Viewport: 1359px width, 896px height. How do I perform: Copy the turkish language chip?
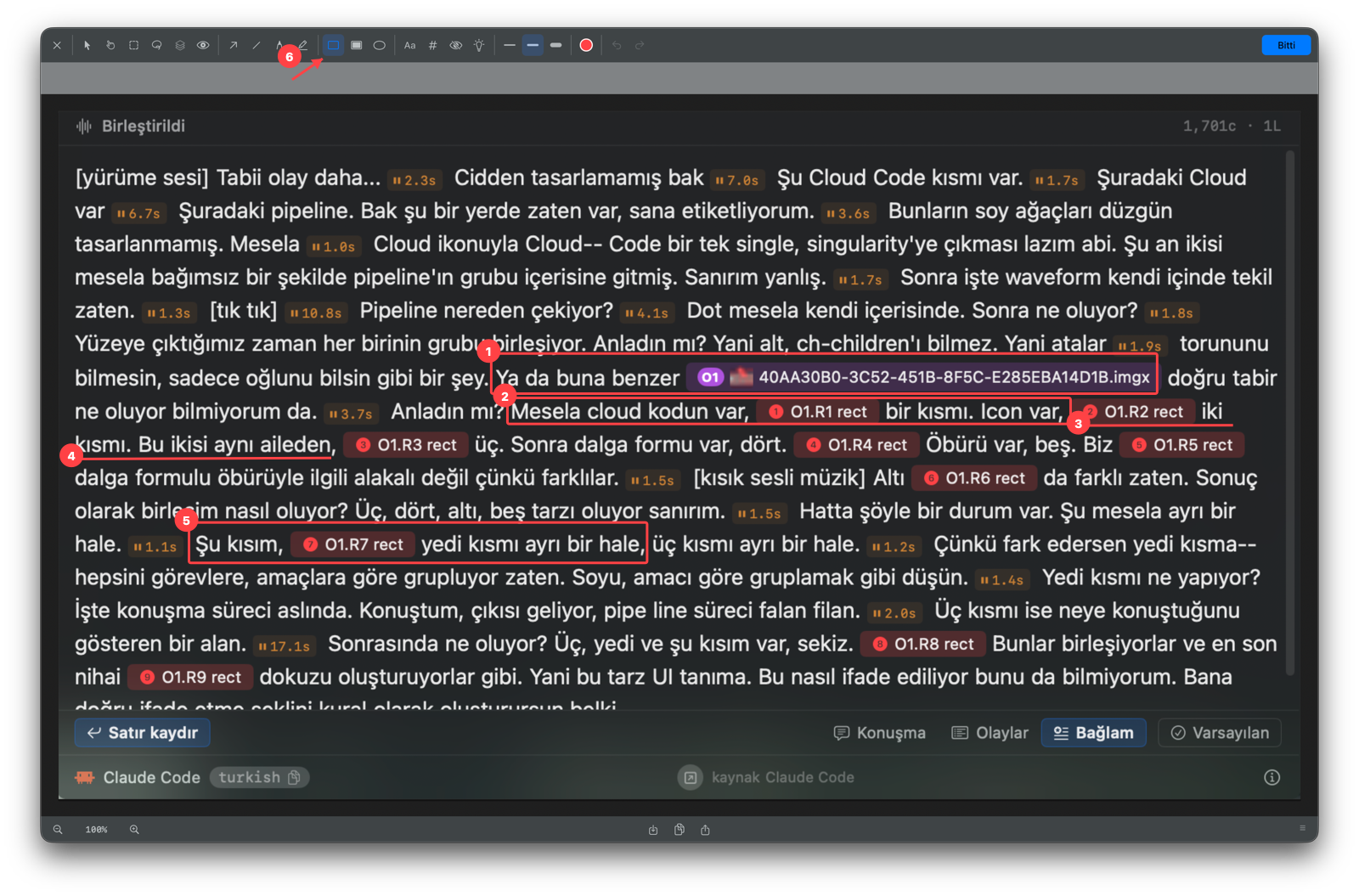coord(259,778)
